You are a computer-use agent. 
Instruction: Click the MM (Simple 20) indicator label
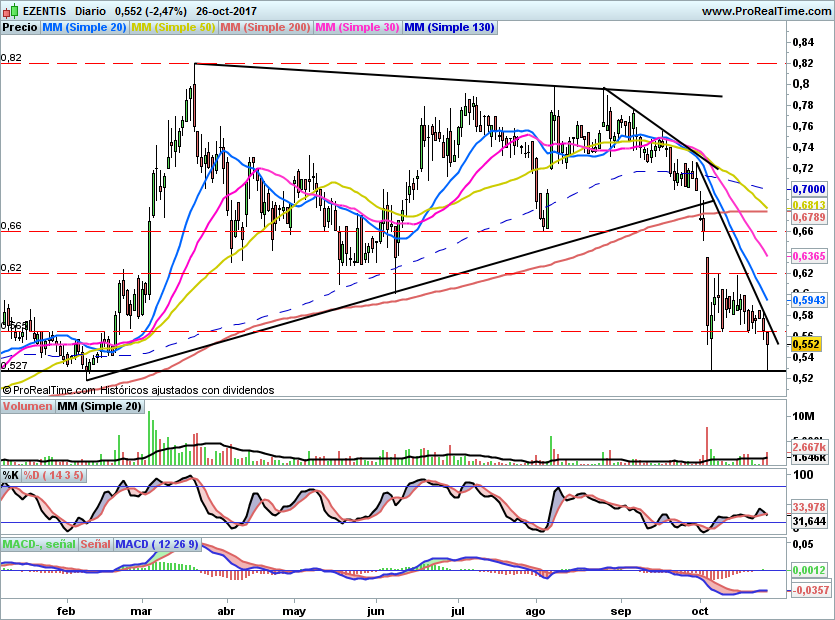[x=84, y=28]
